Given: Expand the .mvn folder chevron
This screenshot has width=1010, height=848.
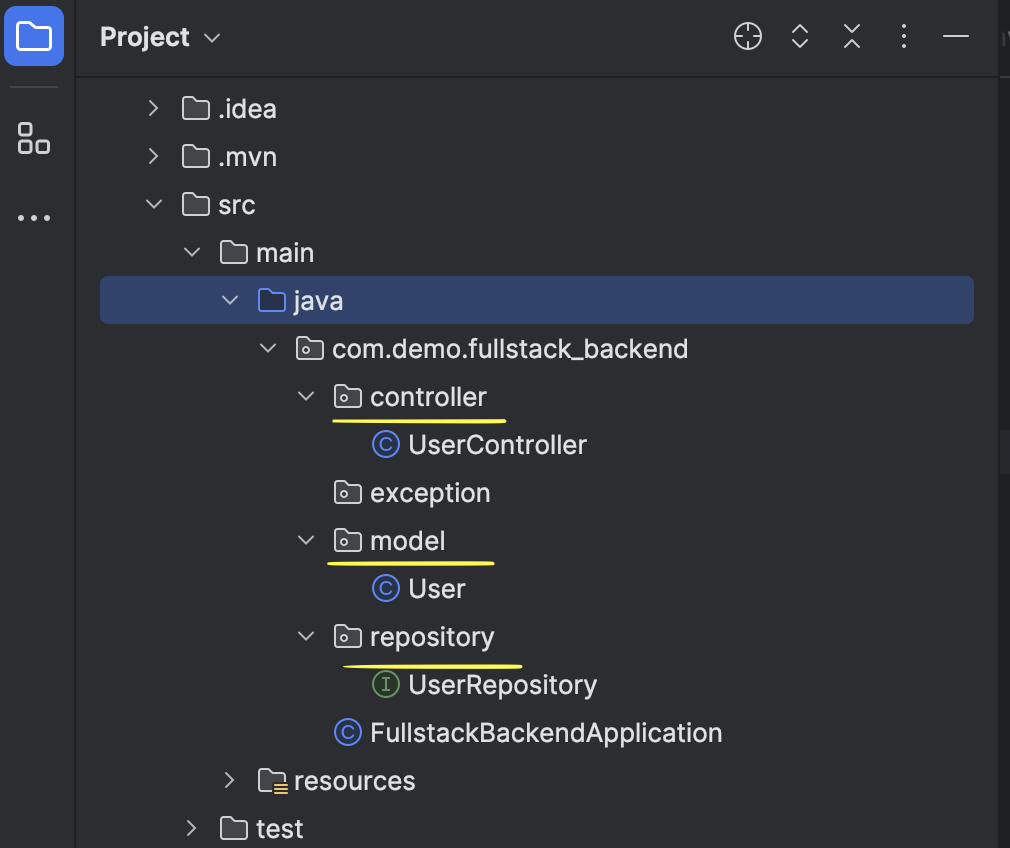Looking at the screenshot, I should 153,156.
